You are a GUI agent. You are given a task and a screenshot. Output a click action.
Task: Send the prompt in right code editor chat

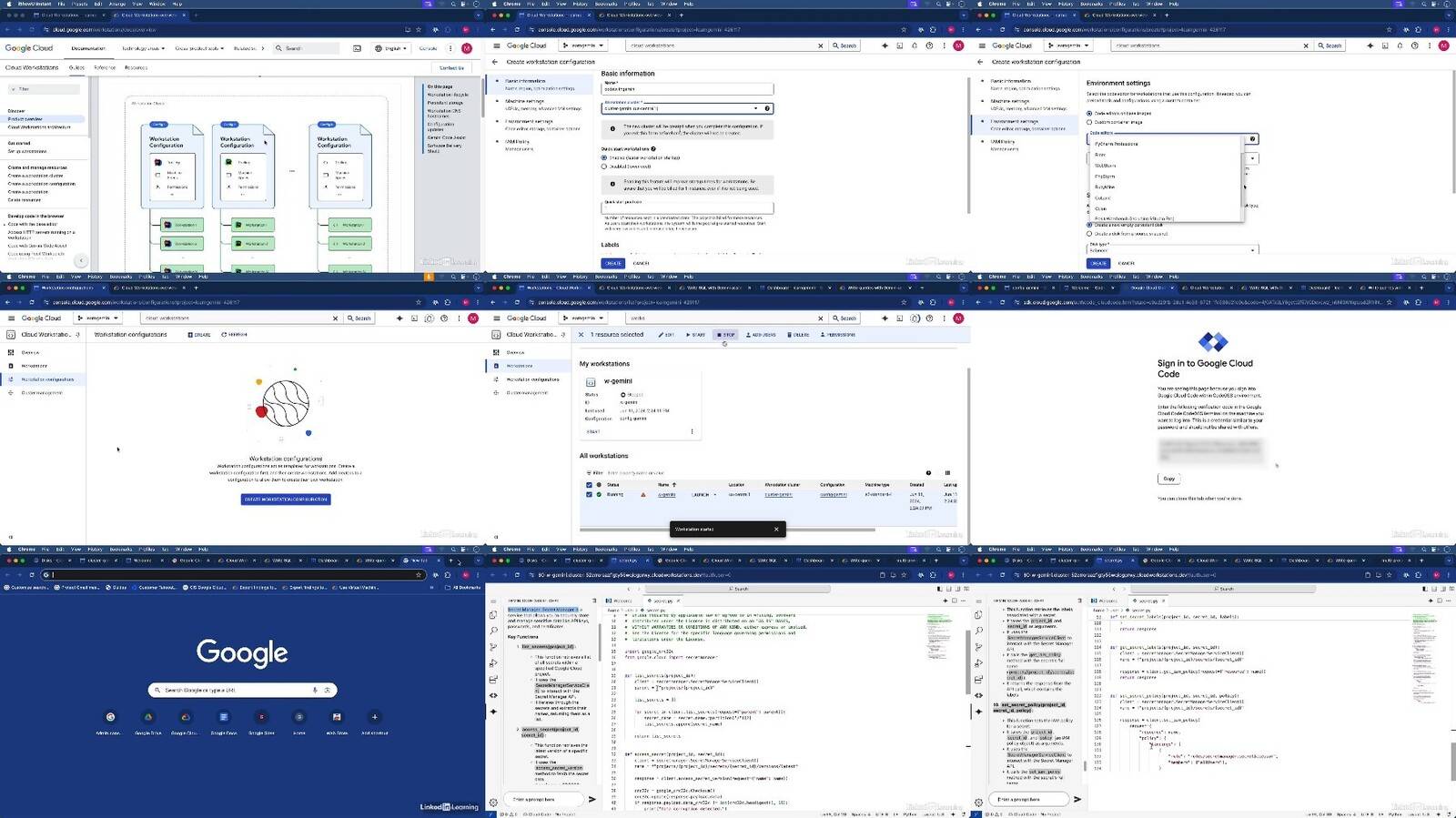tap(1077, 799)
